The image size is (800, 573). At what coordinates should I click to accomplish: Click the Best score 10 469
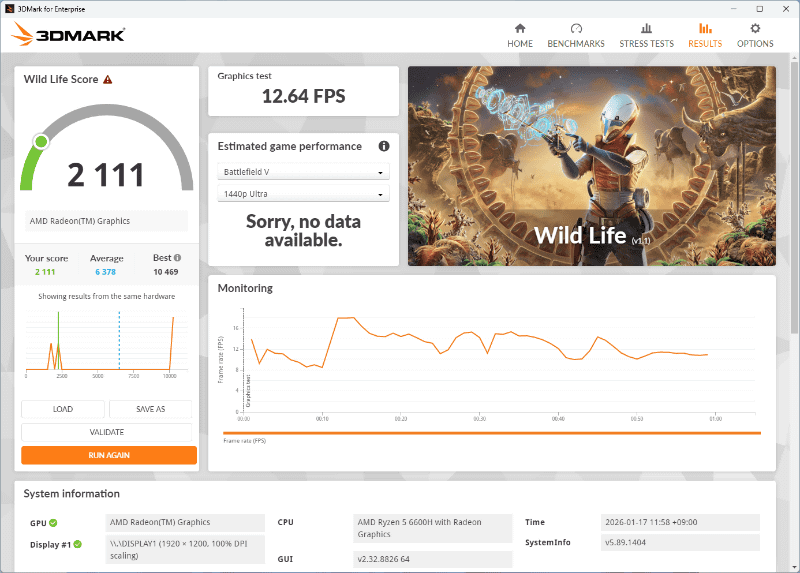coord(166,272)
